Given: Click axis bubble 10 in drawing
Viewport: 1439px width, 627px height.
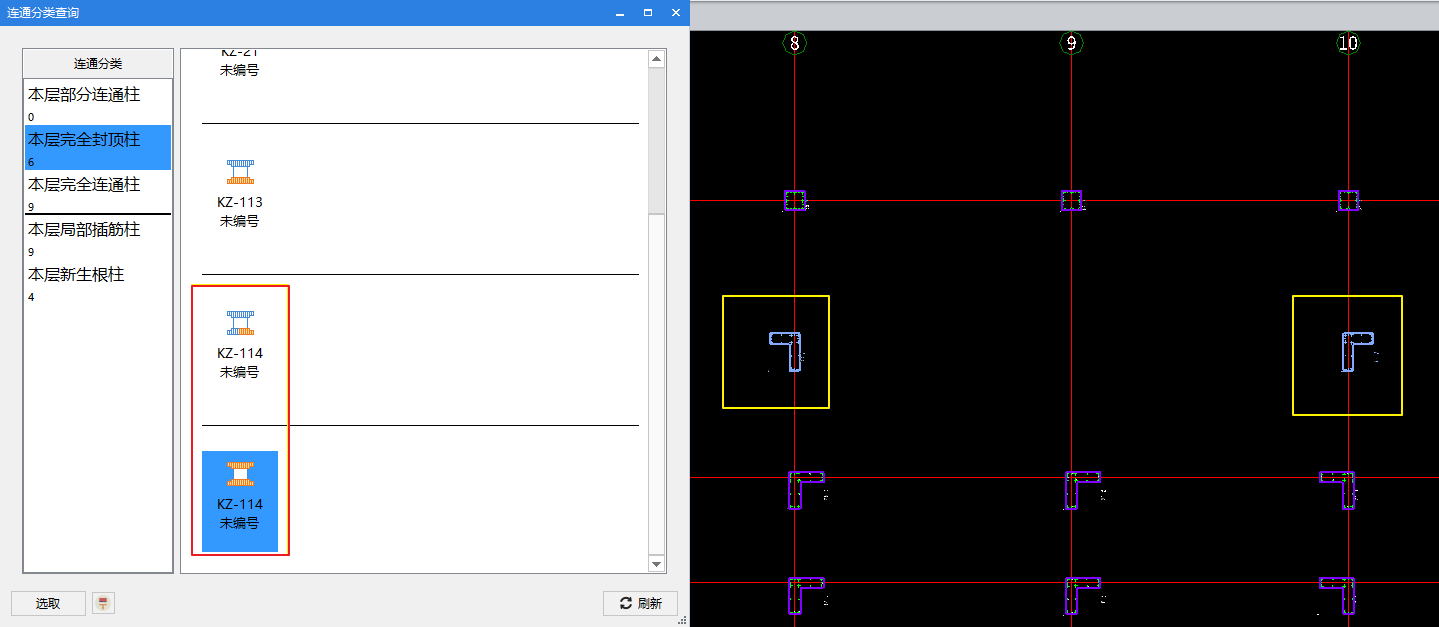Looking at the screenshot, I should point(1348,43).
